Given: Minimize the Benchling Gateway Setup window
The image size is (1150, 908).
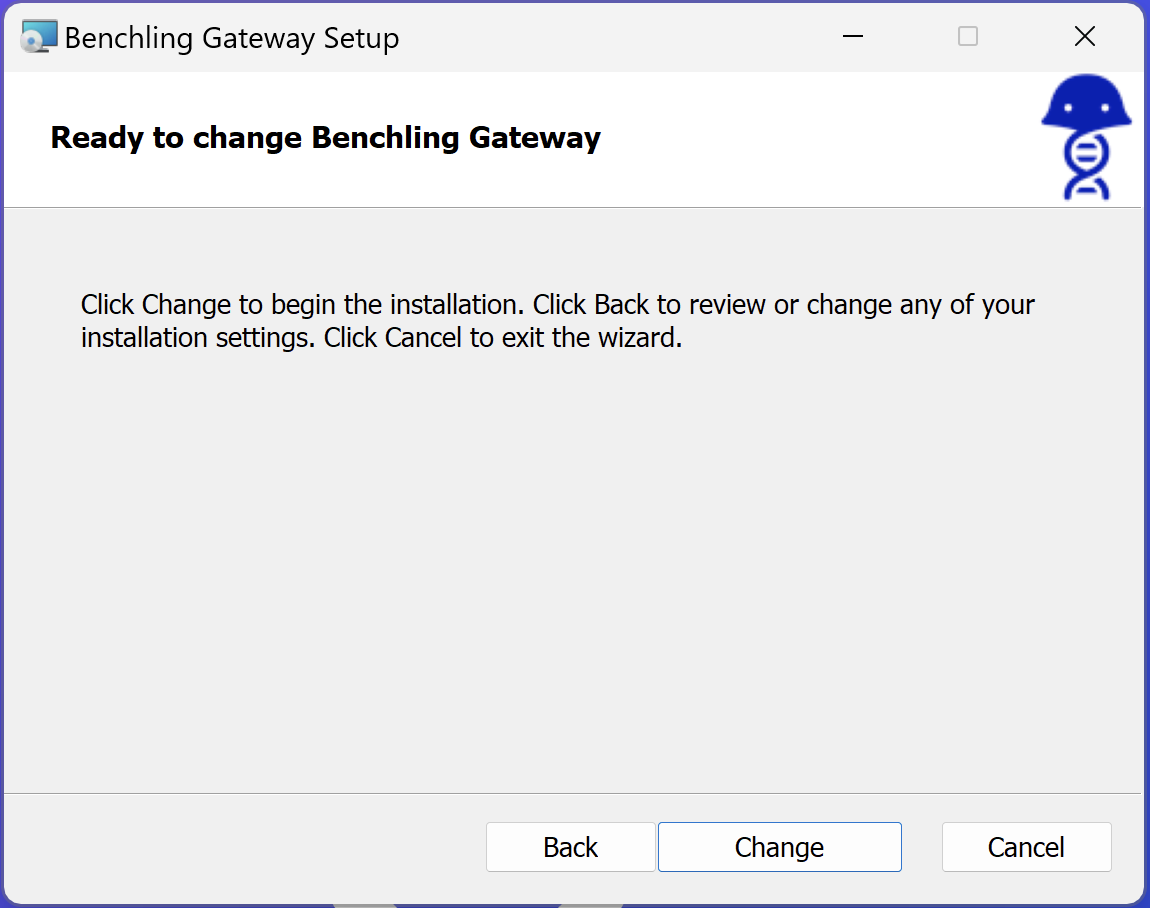Looking at the screenshot, I should [x=852, y=37].
